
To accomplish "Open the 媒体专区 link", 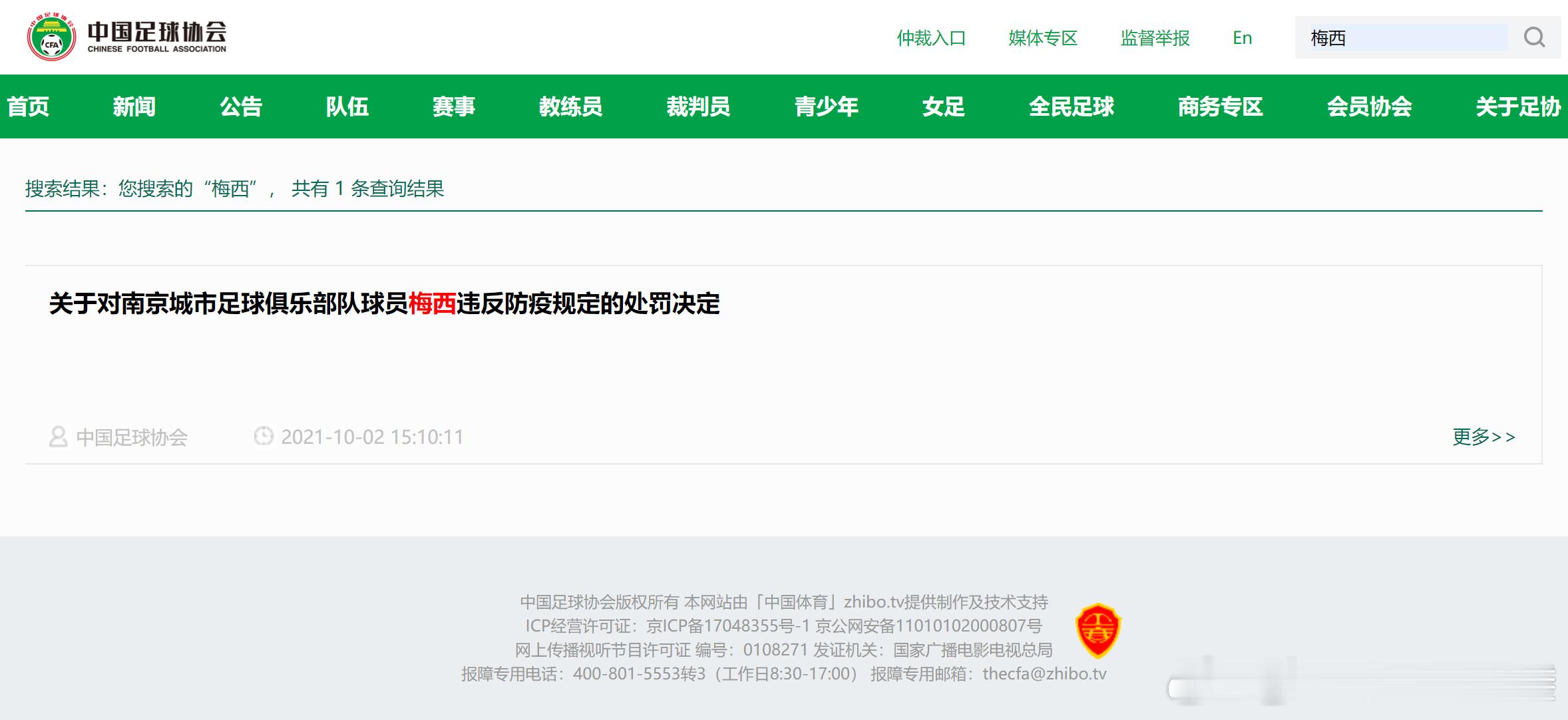I will (1043, 38).
